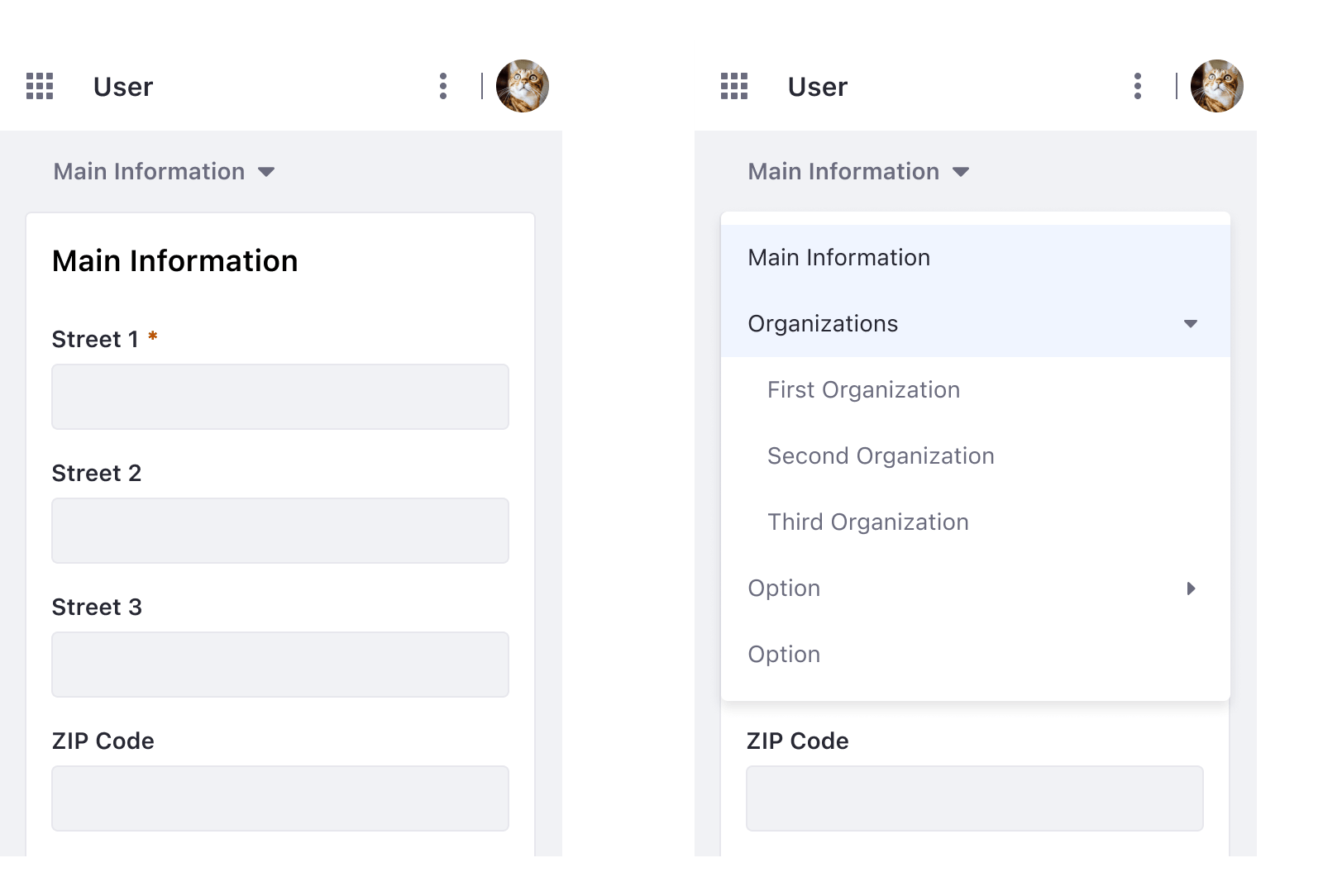The width and height of the screenshot is (1323, 896).
Task: Click vertical ellipsis menu in left panel
Action: point(443,86)
